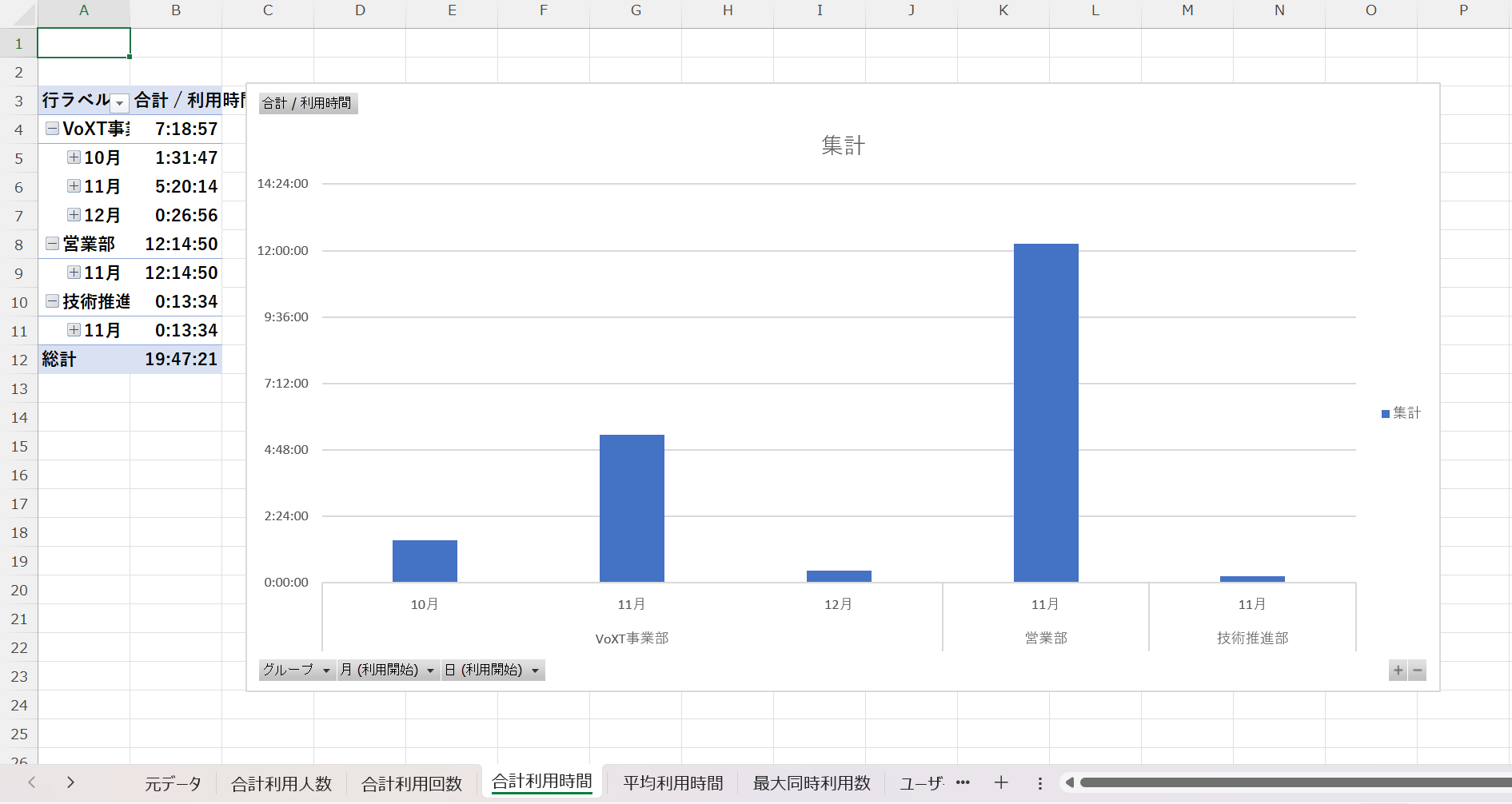Add a new sheet with plus icon
The width and height of the screenshot is (1512, 804).
click(x=1001, y=783)
